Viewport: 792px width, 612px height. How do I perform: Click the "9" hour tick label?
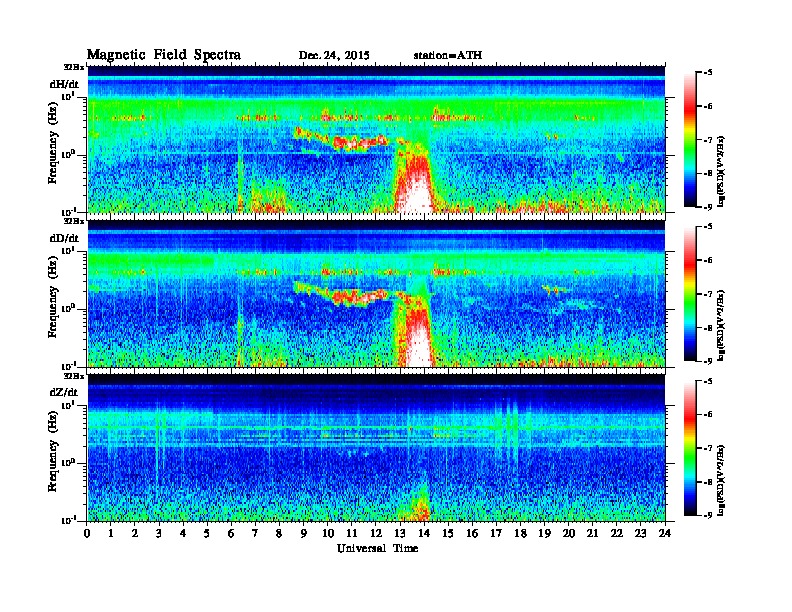click(304, 534)
